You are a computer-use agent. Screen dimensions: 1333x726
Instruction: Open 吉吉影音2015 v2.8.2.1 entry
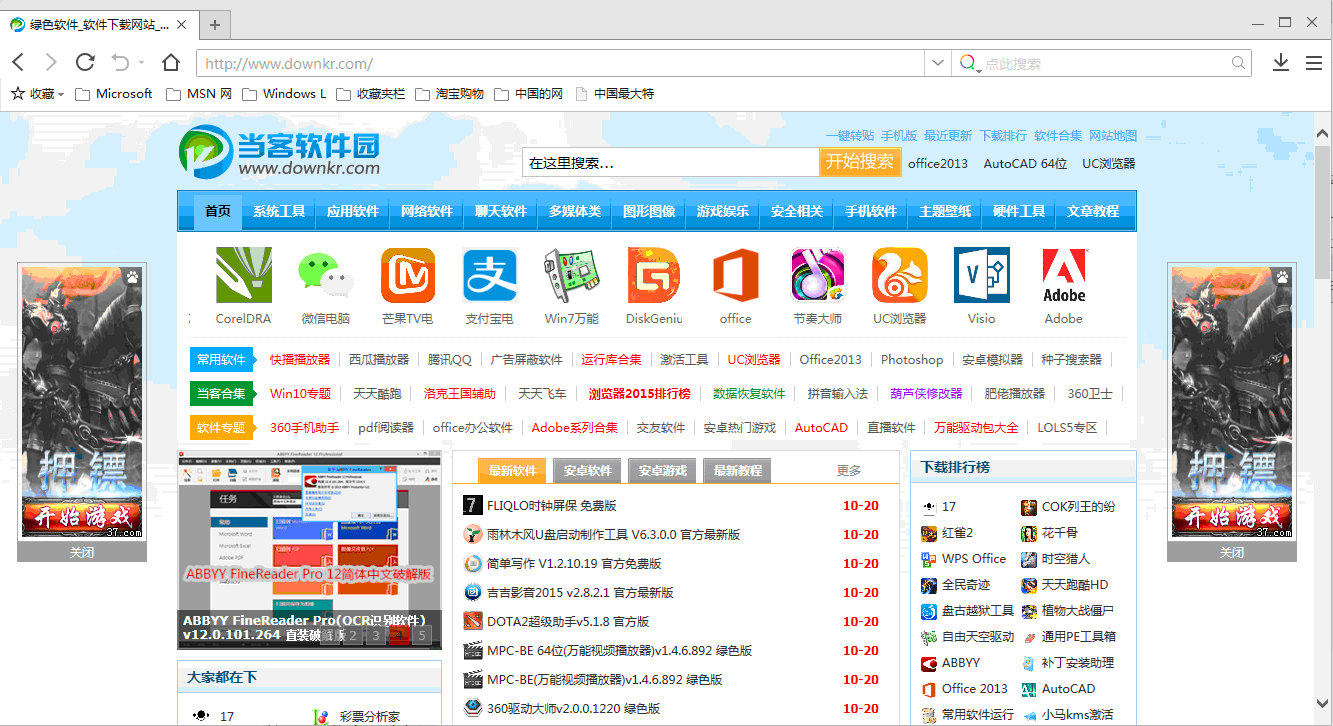(x=580, y=592)
